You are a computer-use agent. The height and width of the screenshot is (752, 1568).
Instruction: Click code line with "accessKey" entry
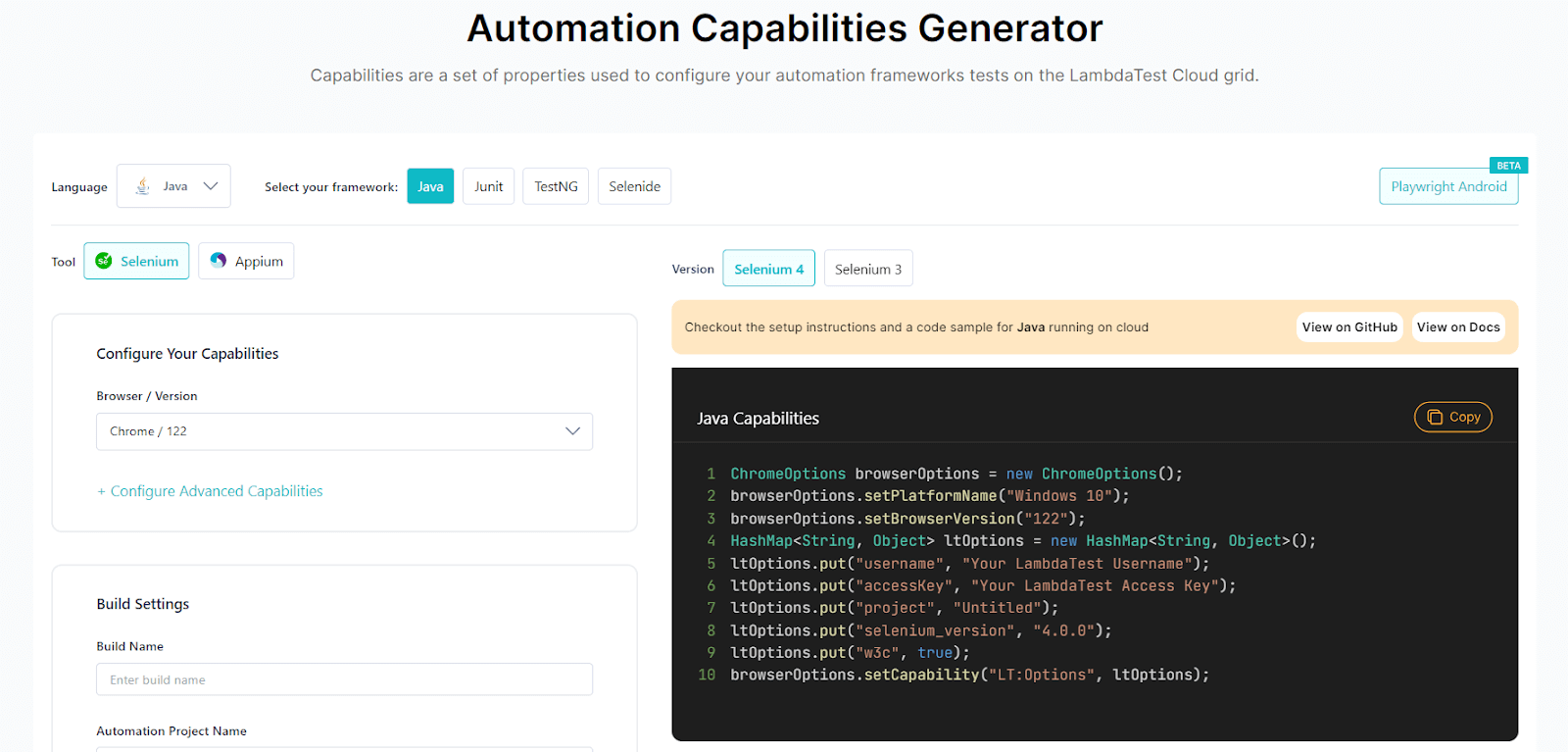(983, 585)
